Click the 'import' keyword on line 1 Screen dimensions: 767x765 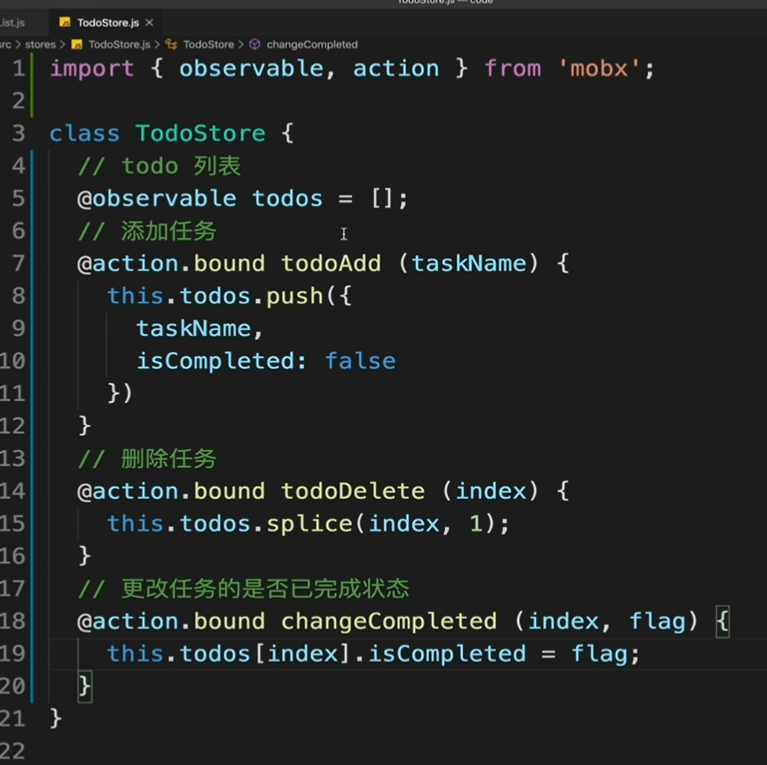92,68
